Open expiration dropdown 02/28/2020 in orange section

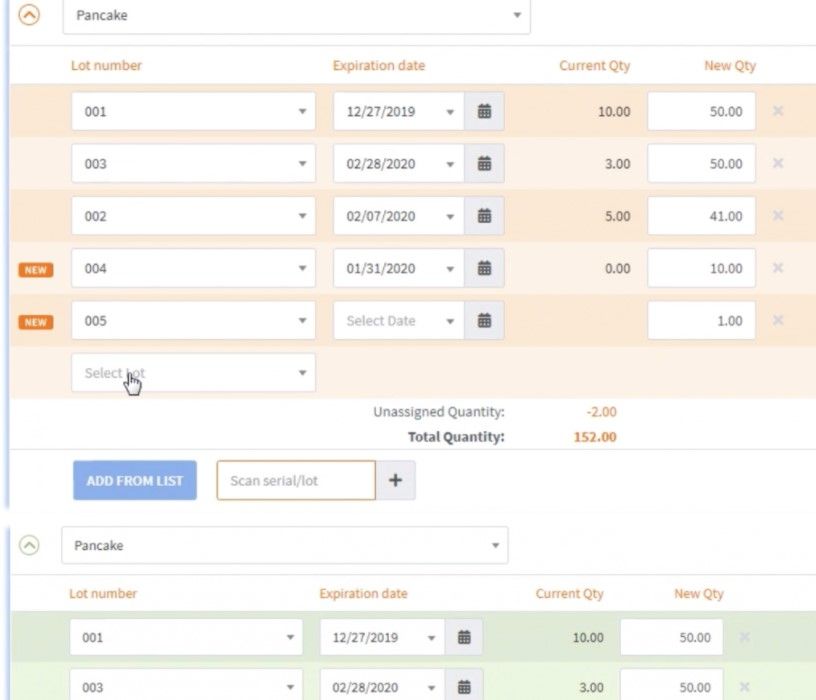click(x=399, y=163)
